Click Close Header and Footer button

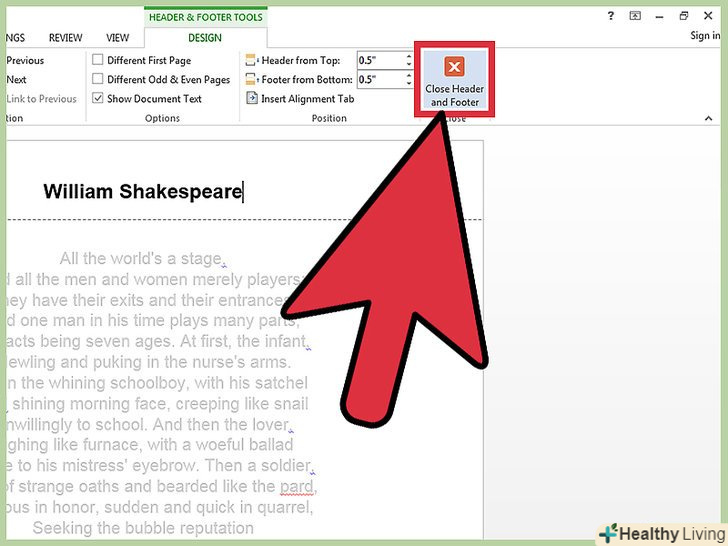click(454, 80)
